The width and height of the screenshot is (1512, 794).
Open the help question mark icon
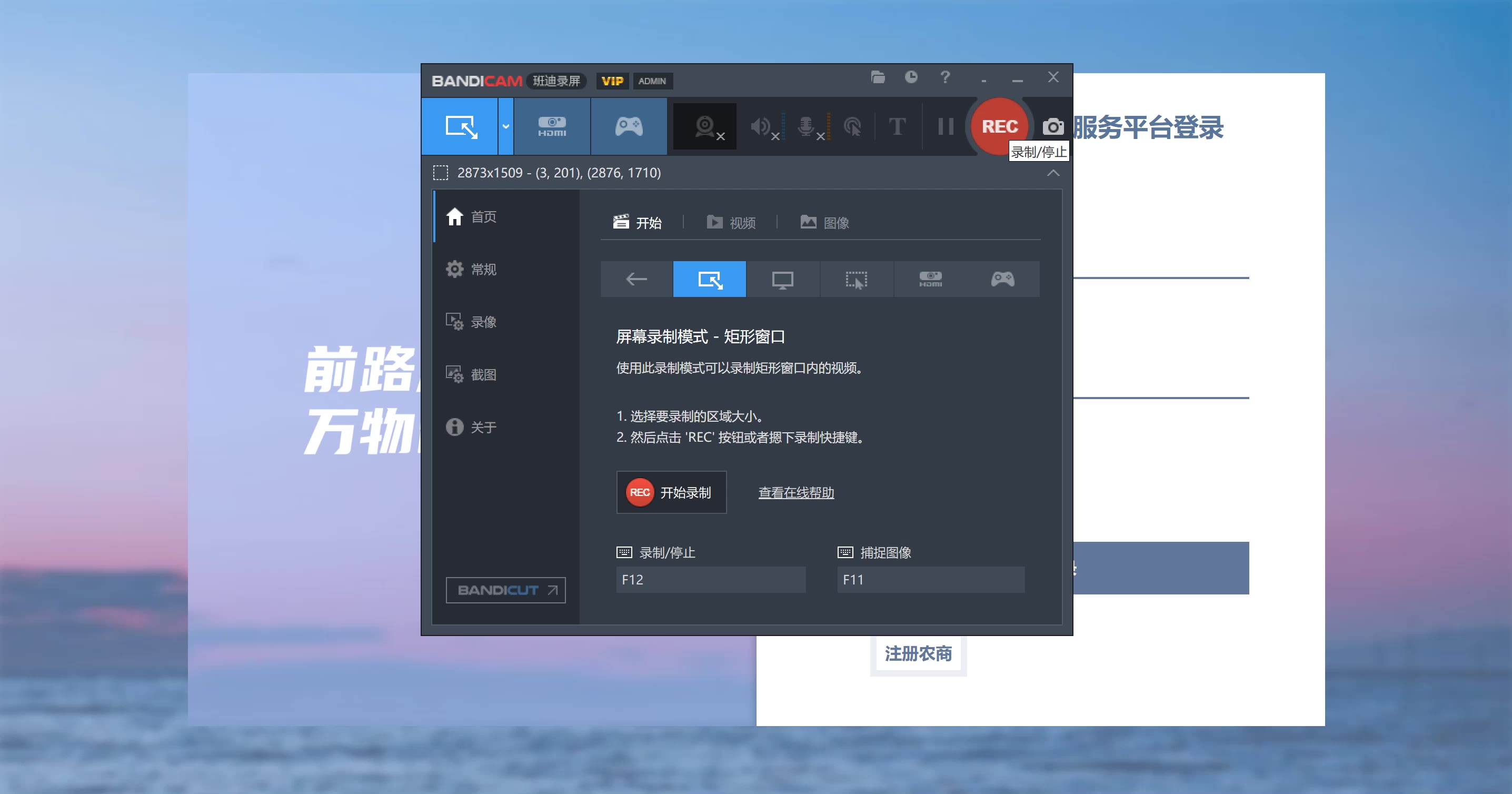pyautogui.click(x=945, y=77)
